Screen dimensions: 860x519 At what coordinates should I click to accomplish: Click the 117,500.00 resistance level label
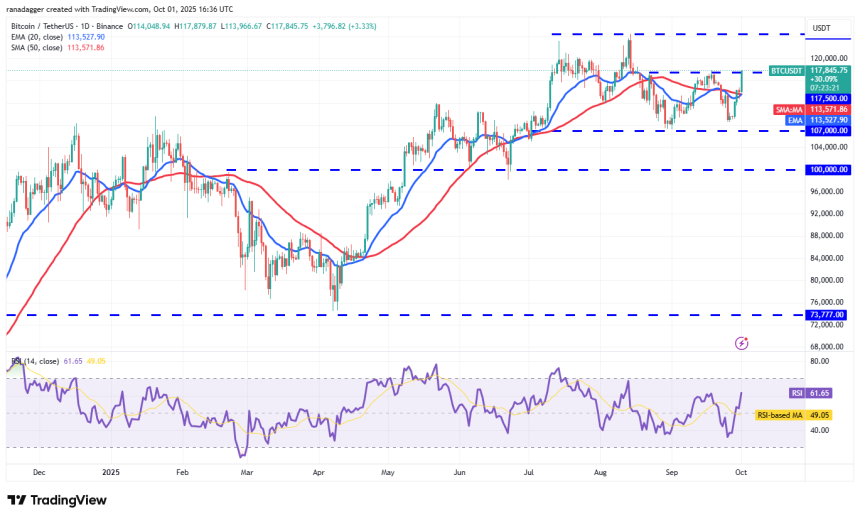tap(827, 98)
